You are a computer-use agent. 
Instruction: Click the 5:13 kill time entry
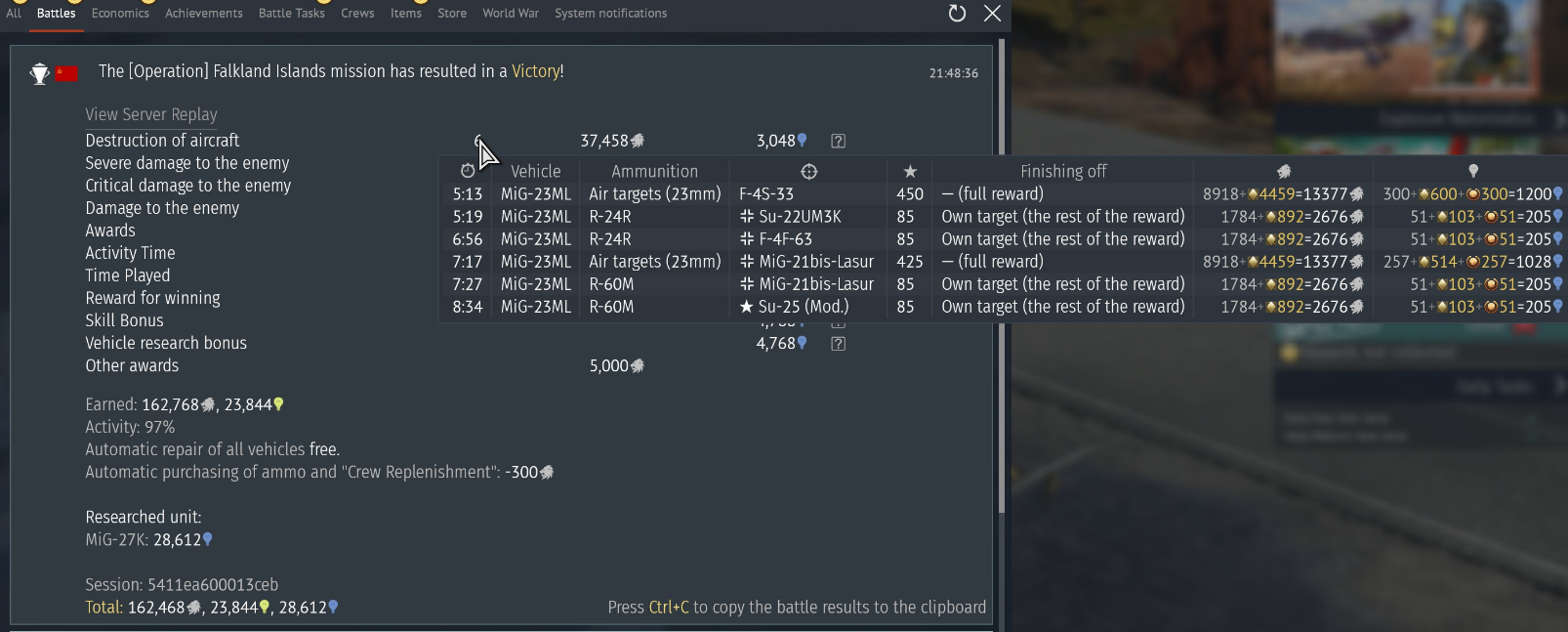coord(468,194)
